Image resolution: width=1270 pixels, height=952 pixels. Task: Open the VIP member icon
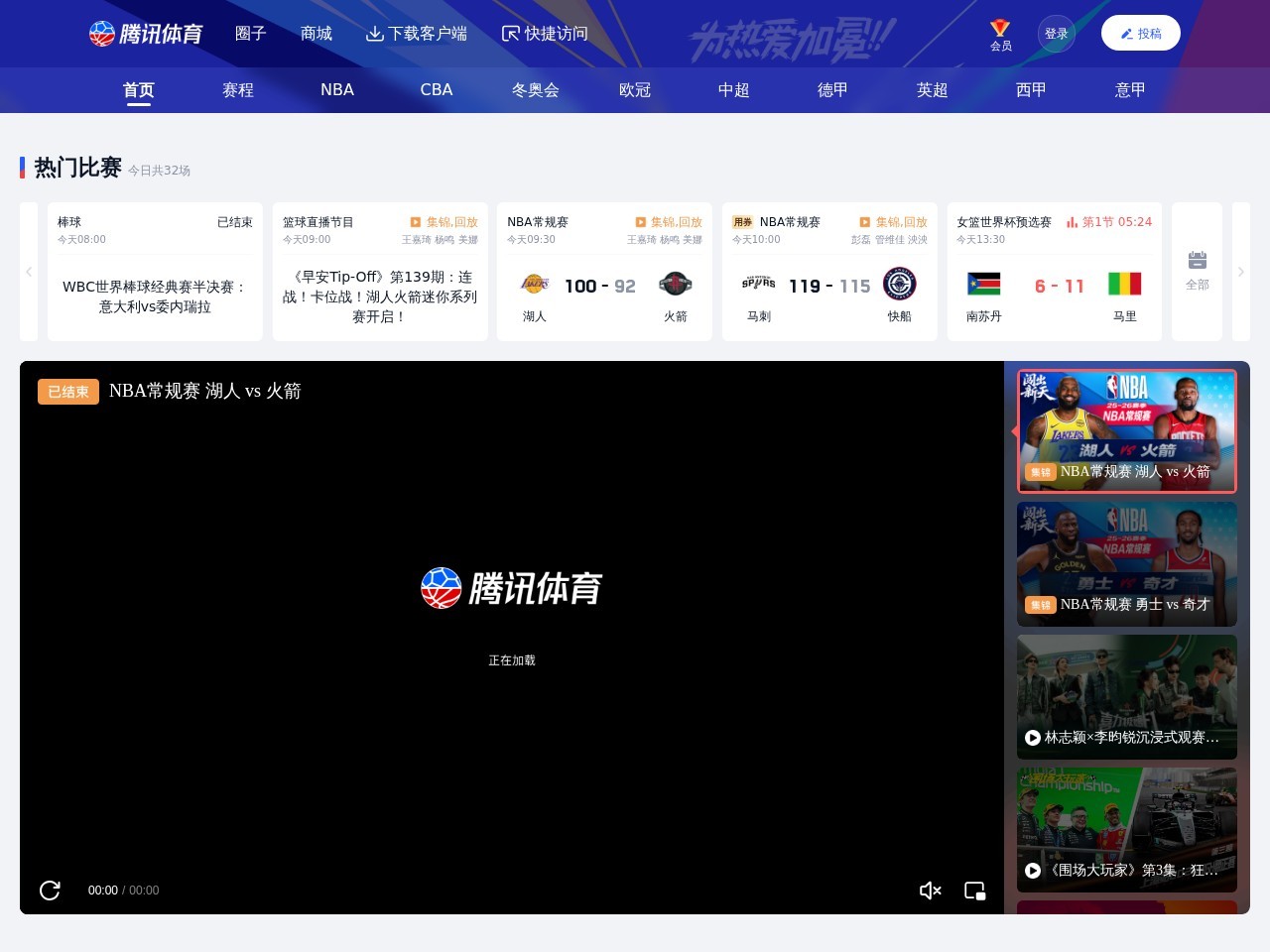click(1000, 35)
